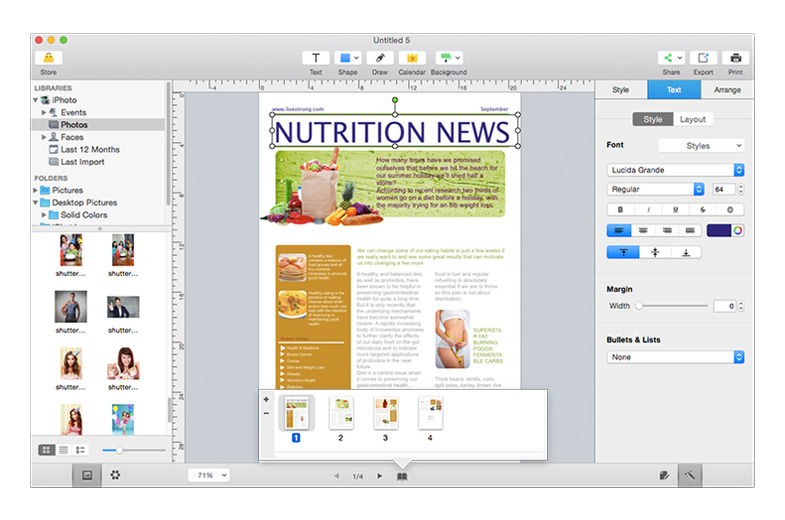The width and height of the screenshot is (785, 520).
Task: Open the Draw pen tool
Action: point(380,58)
